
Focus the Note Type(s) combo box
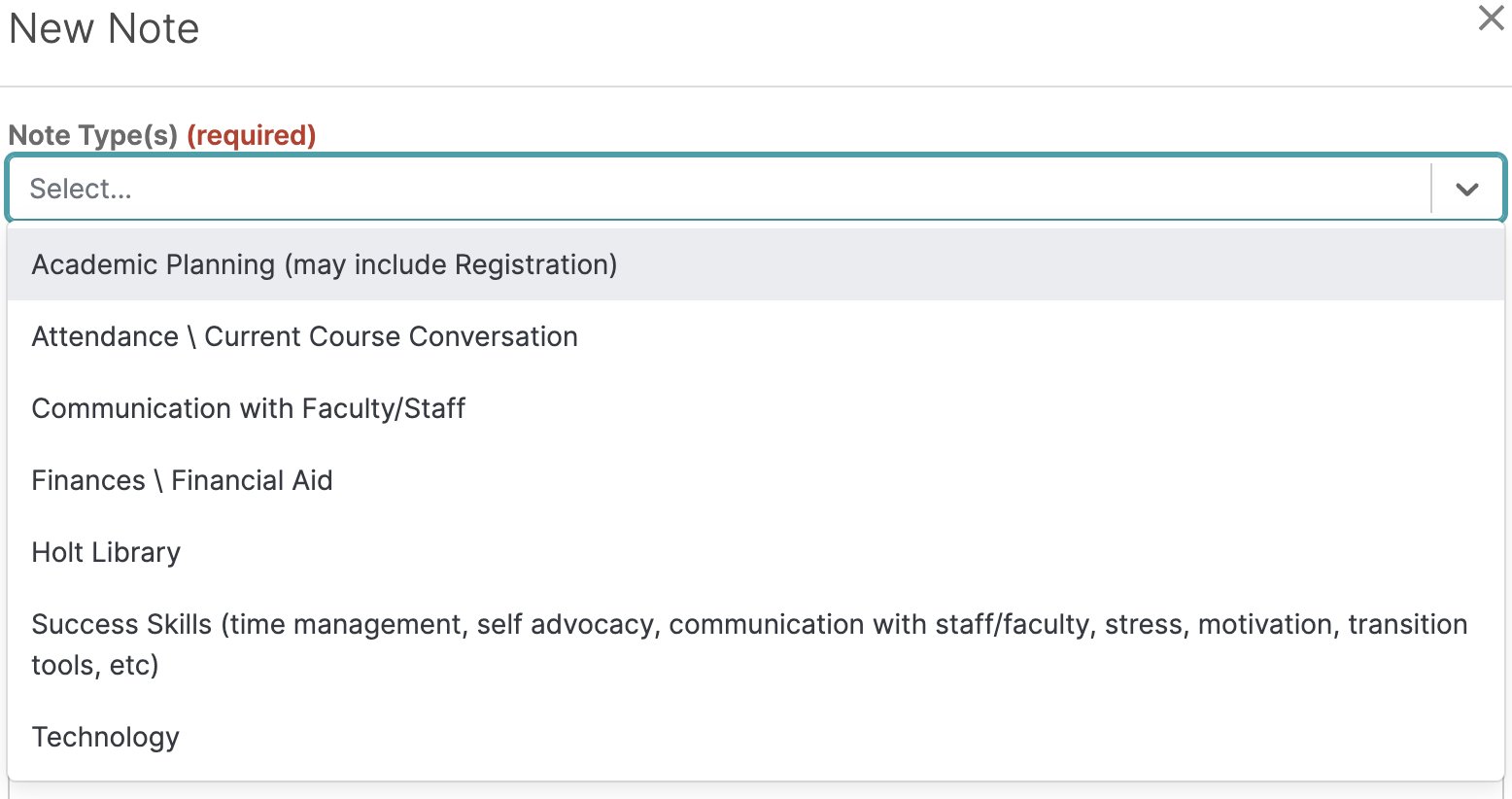coord(755,189)
